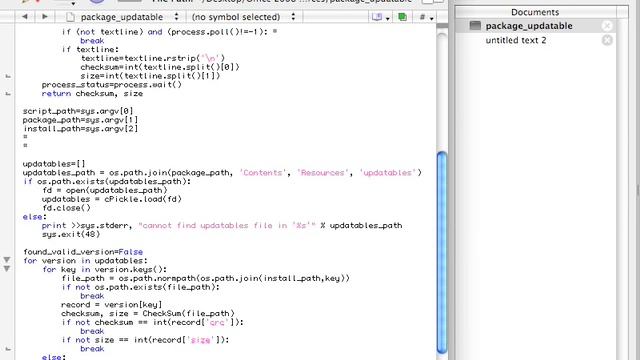Click the 'found_valid_version=False' line
The height and width of the screenshot is (360, 640).
[83, 252]
